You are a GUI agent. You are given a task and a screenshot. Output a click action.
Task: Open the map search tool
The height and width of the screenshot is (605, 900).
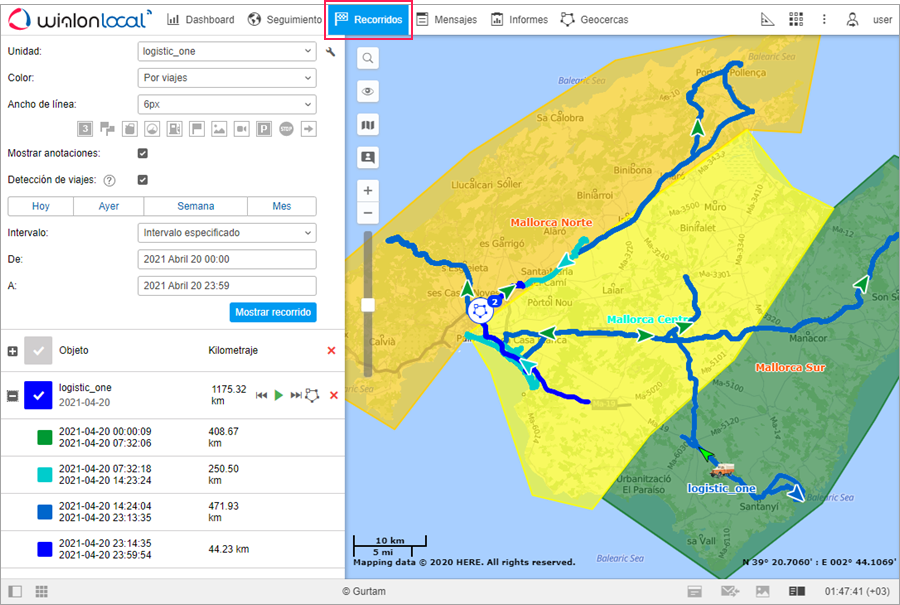coord(368,59)
